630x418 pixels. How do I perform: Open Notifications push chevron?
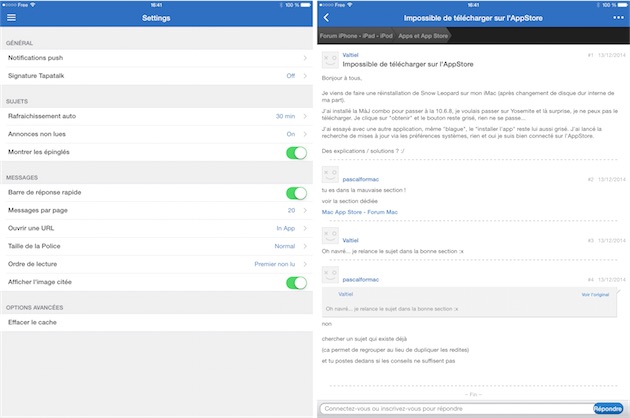click(305, 58)
